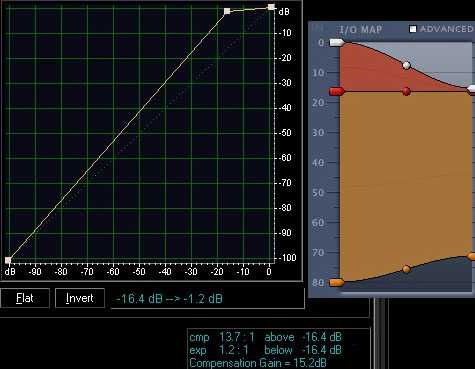Grab the white input handle at 0

[x=337, y=43]
